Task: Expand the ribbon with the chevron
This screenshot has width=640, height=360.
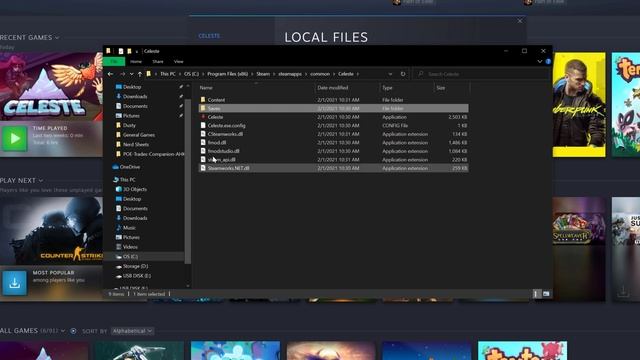Action: (540, 62)
